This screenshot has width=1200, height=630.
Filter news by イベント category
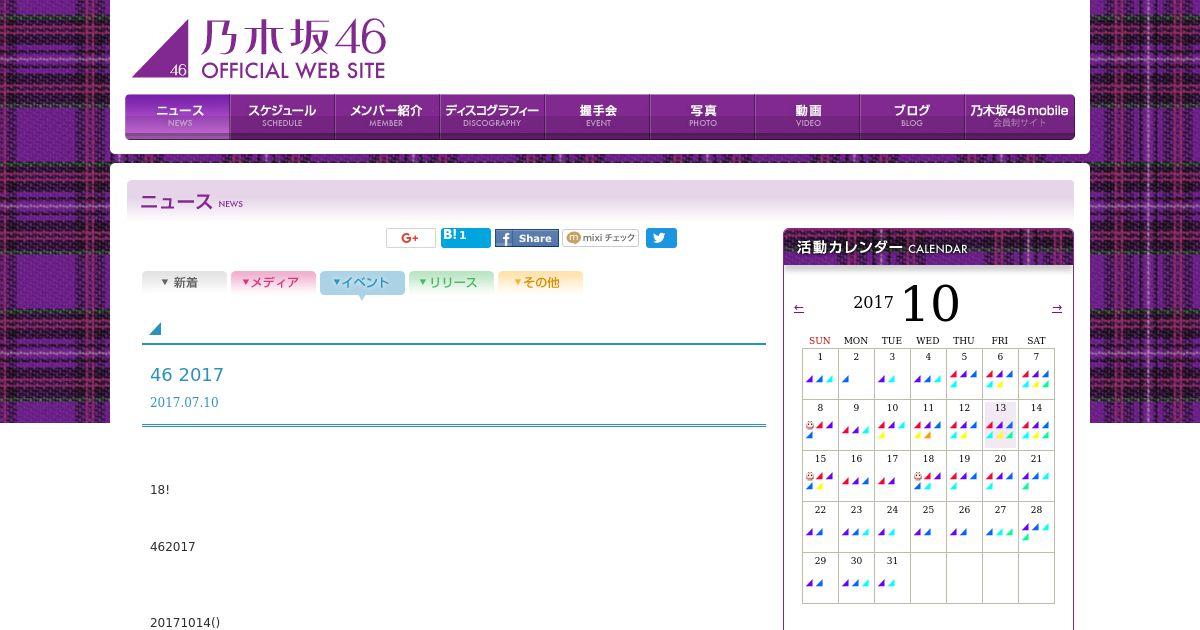pos(362,283)
